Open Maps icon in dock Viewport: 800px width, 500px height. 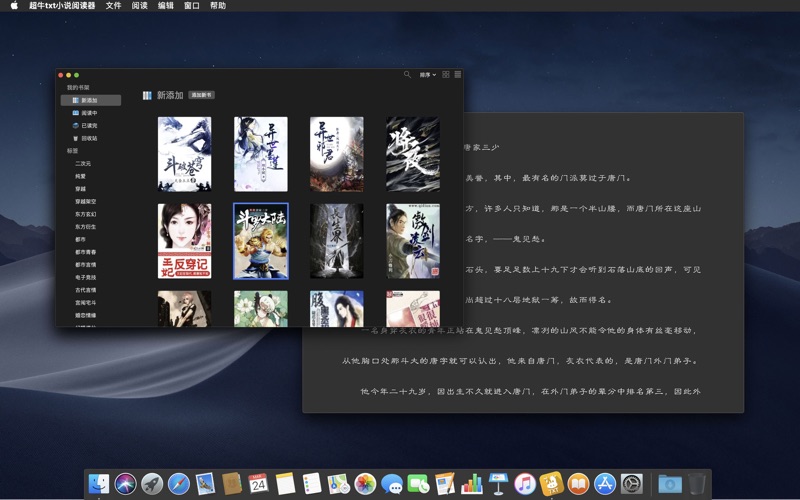(338, 484)
